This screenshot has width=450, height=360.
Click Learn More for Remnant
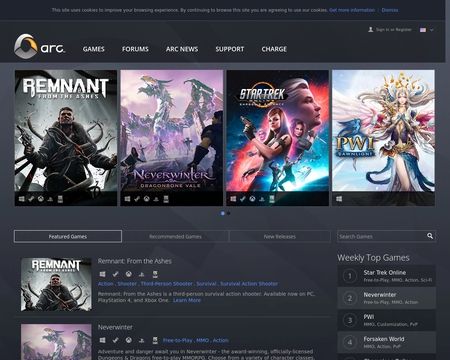pos(187,300)
